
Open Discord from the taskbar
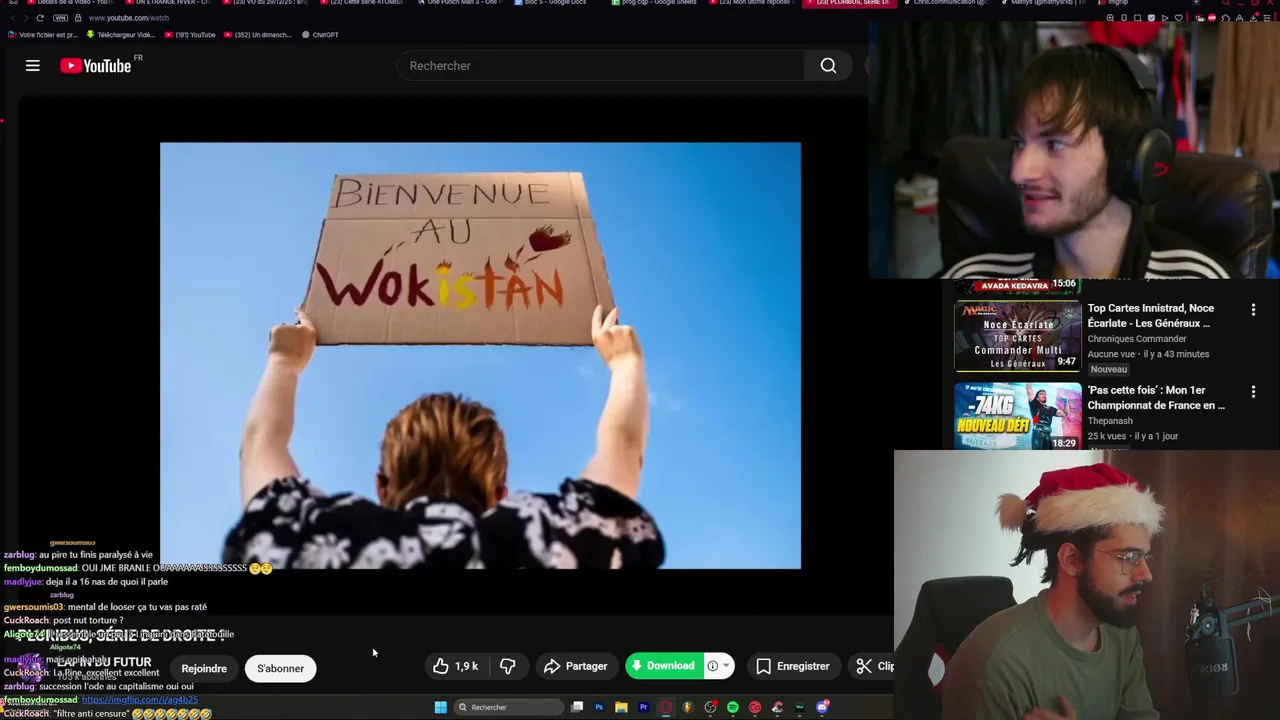point(821,707)
